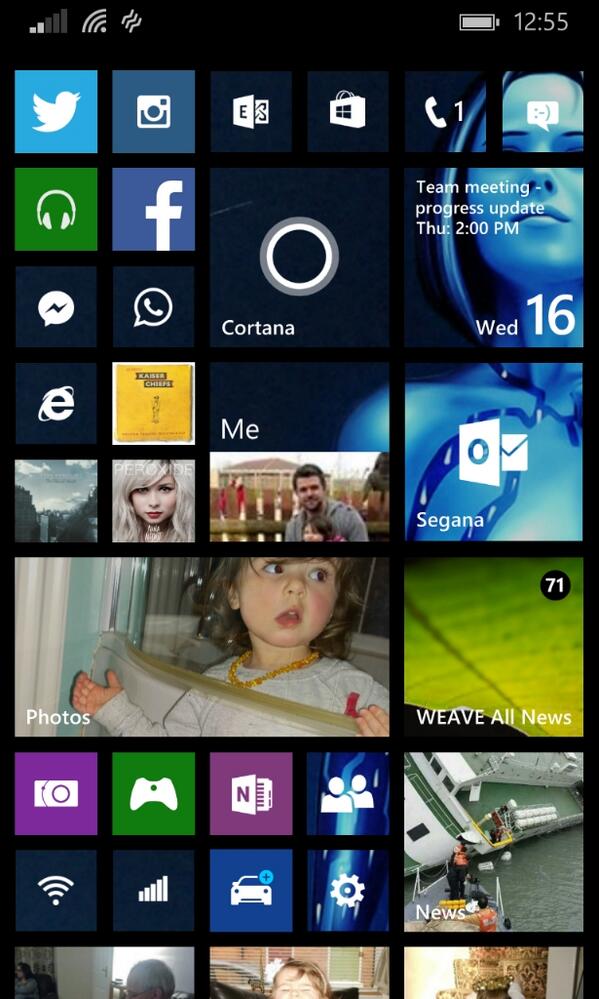The width and height of the screenshot is (599, 999).
Task: Open the WhatsApp tile
Action: click(x=154, y=307)
